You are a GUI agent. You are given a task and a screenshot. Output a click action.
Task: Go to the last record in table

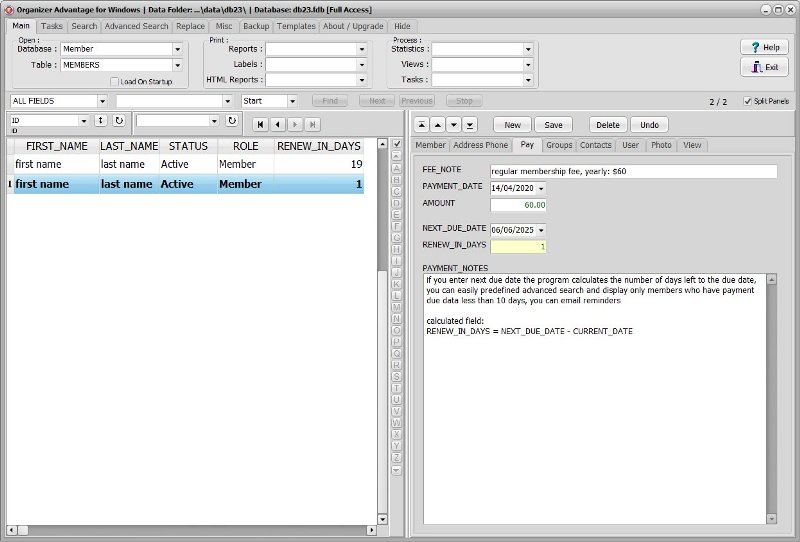pyautogui.click(x=312, y=124)
